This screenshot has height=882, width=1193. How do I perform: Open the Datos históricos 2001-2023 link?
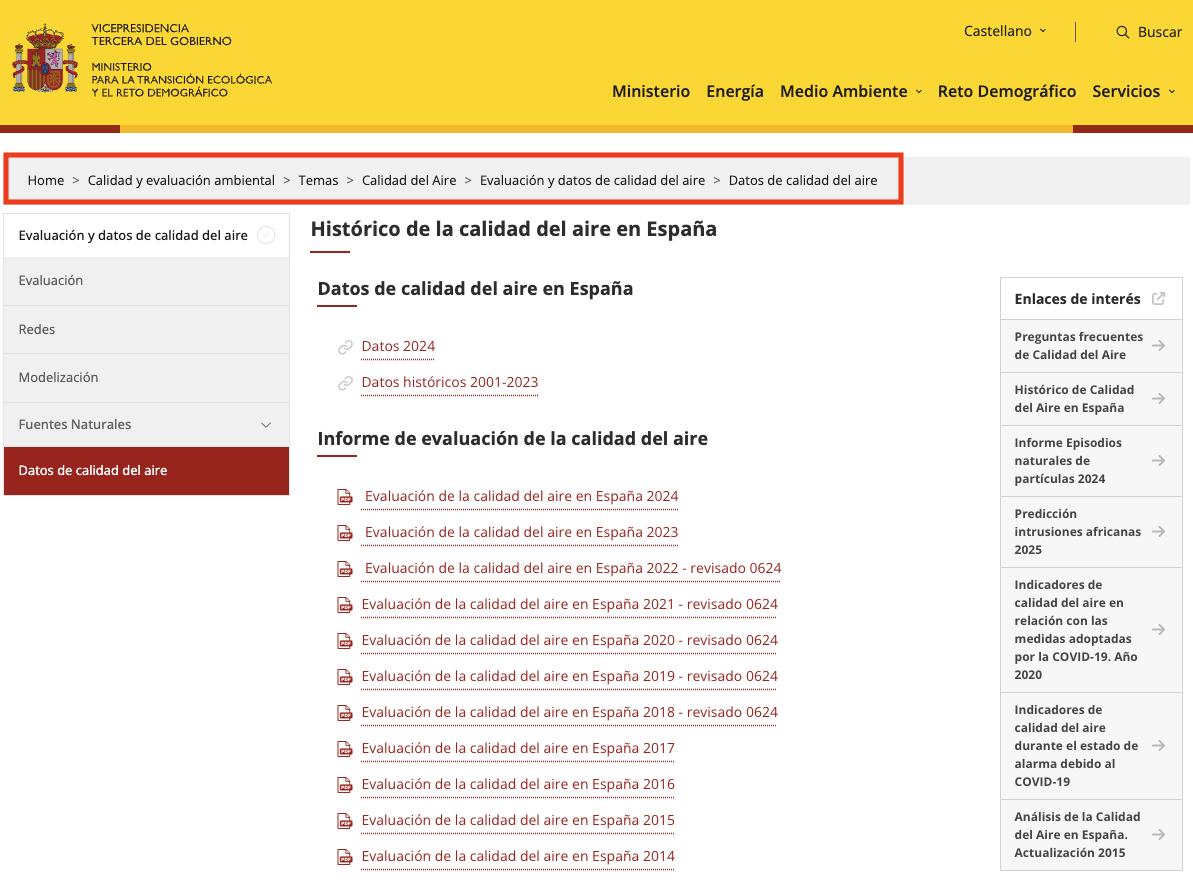[450, 382]
